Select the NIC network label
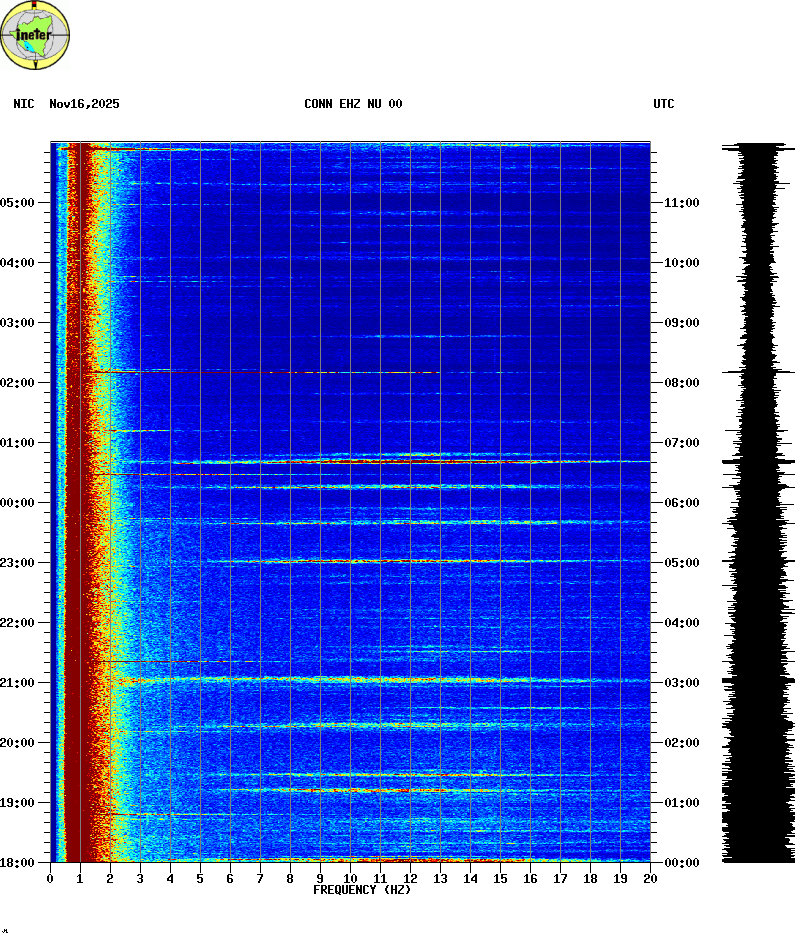Screen dimensions: 802x942 pos(24,104)
